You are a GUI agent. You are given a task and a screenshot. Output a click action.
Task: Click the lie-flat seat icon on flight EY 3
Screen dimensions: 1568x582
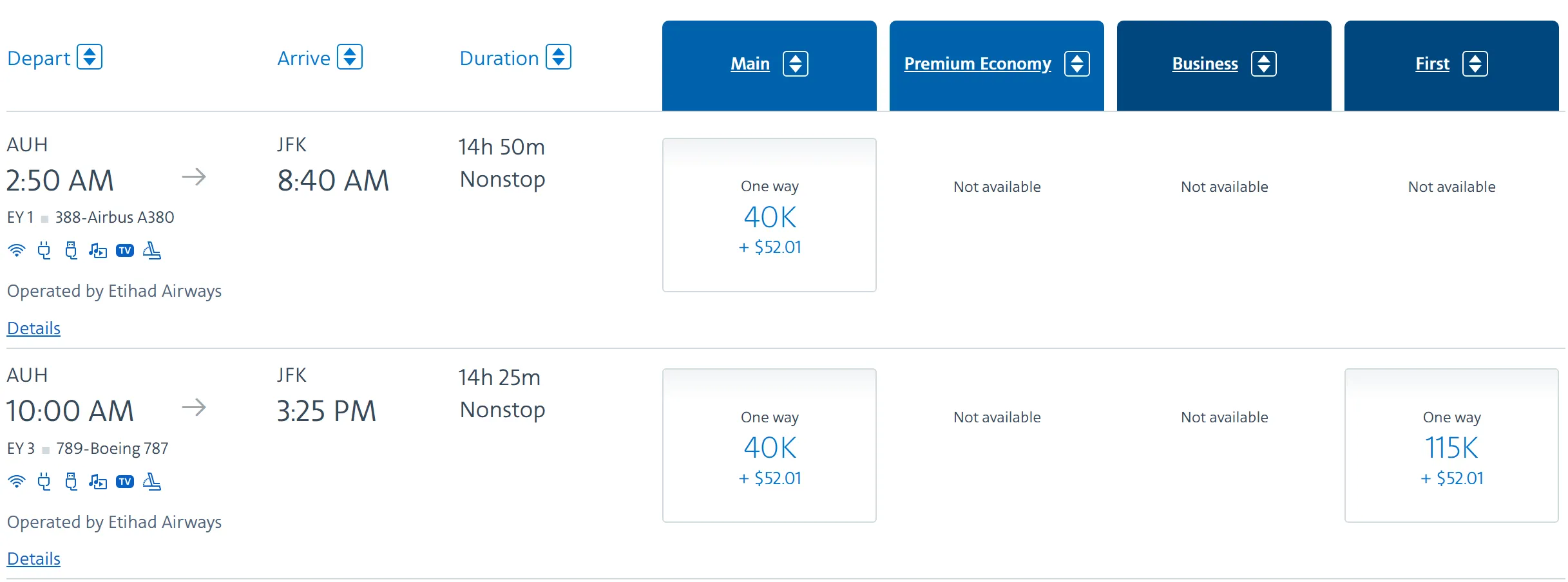(152, 482)
